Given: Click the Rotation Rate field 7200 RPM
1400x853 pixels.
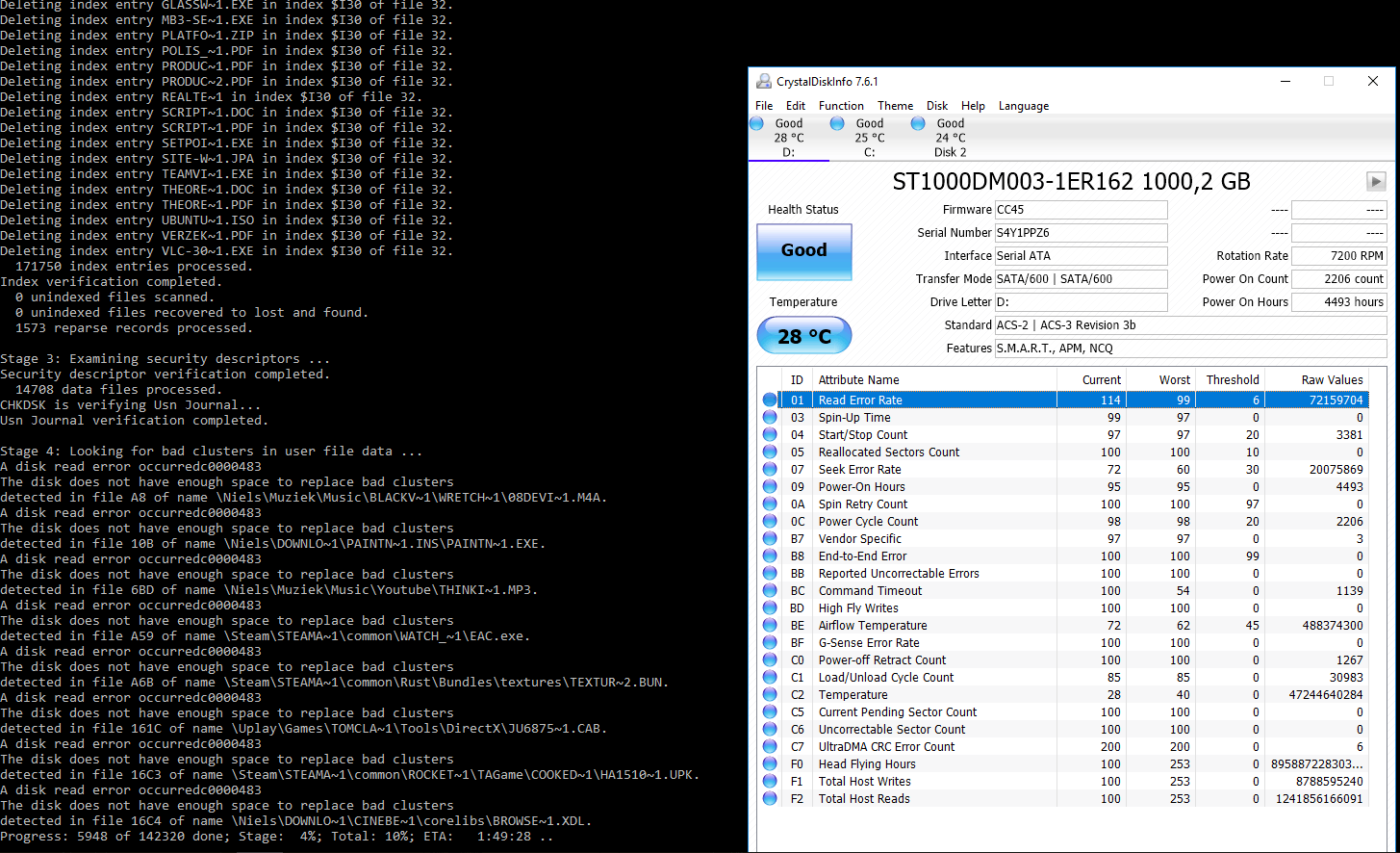Looking at the screenshot, I should 1338,256.
